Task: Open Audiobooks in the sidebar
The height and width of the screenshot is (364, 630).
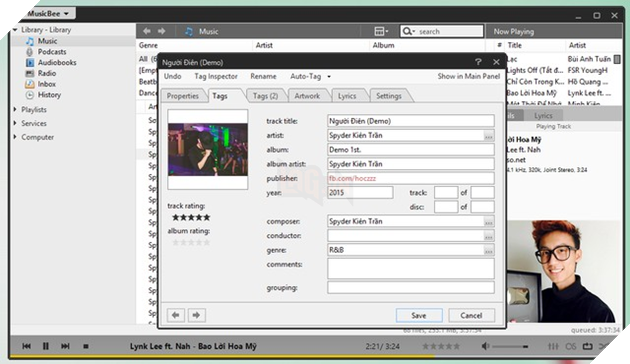Action: tap(57, 63)
